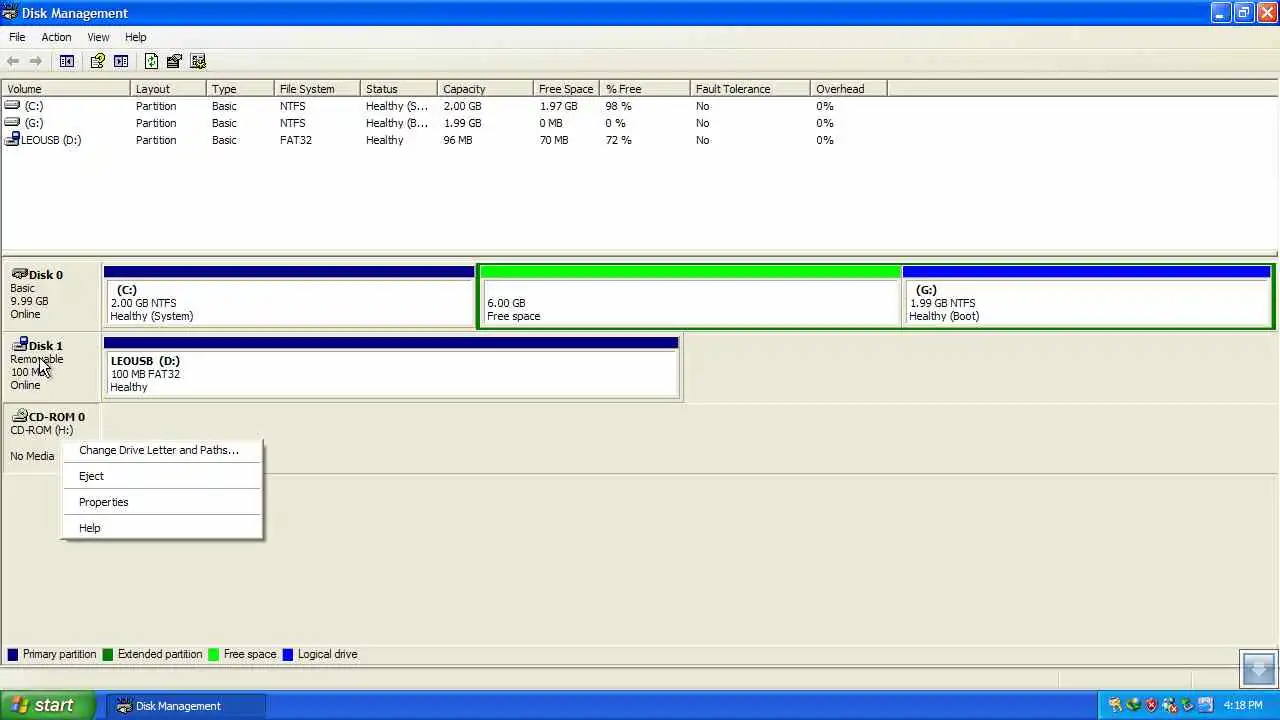Viewport: 1280px width, 720px height.
Task: Sort by the Type column header
Action: [x=239, y=89]
